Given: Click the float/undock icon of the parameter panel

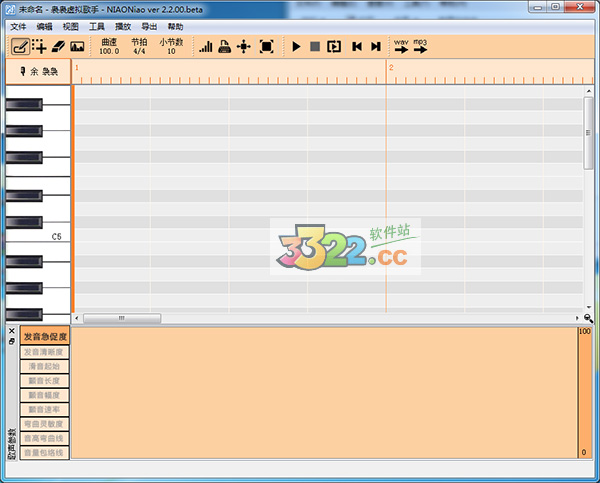Looking at the screenshot, I should coord(11,341).
